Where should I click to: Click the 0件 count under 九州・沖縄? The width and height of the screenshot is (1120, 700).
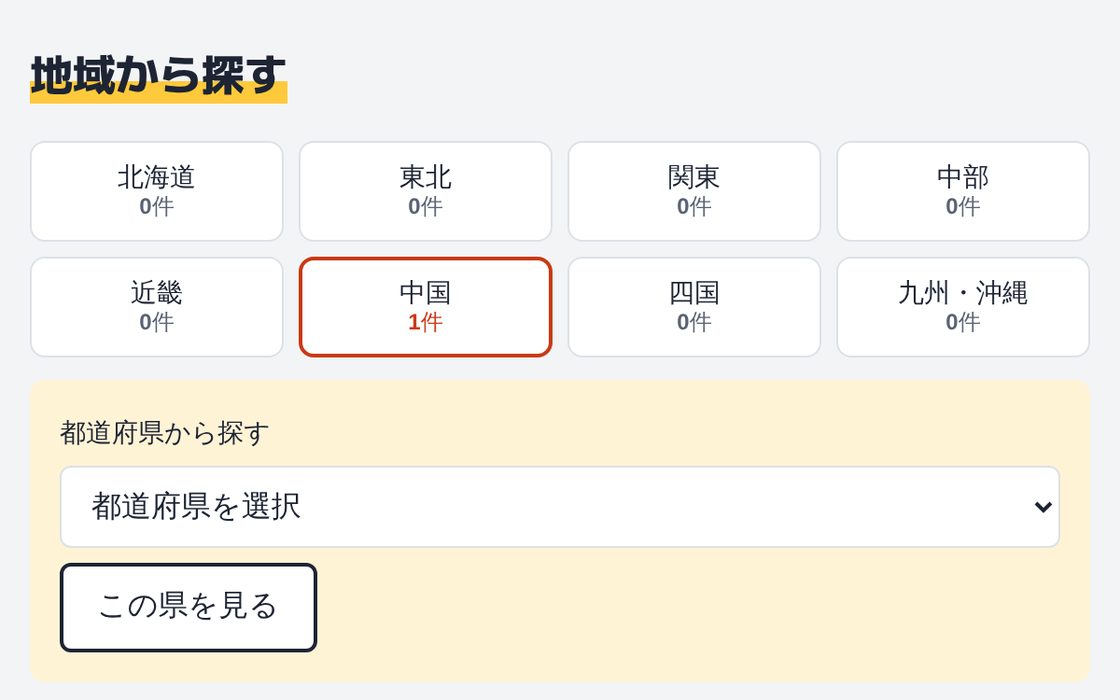pos(963,322)
